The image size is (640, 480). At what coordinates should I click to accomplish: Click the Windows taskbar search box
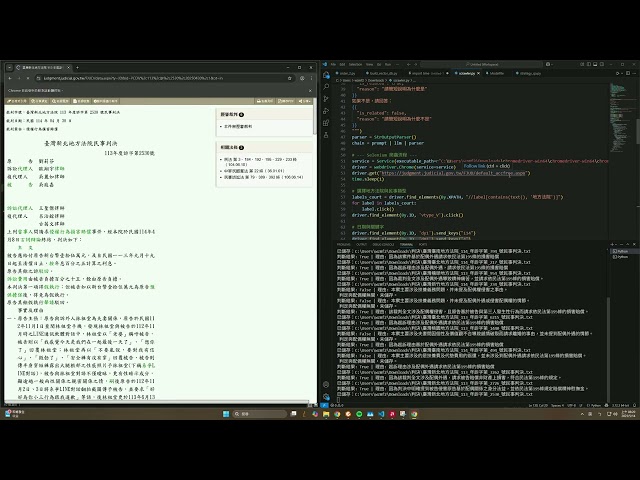coord(260,414)
